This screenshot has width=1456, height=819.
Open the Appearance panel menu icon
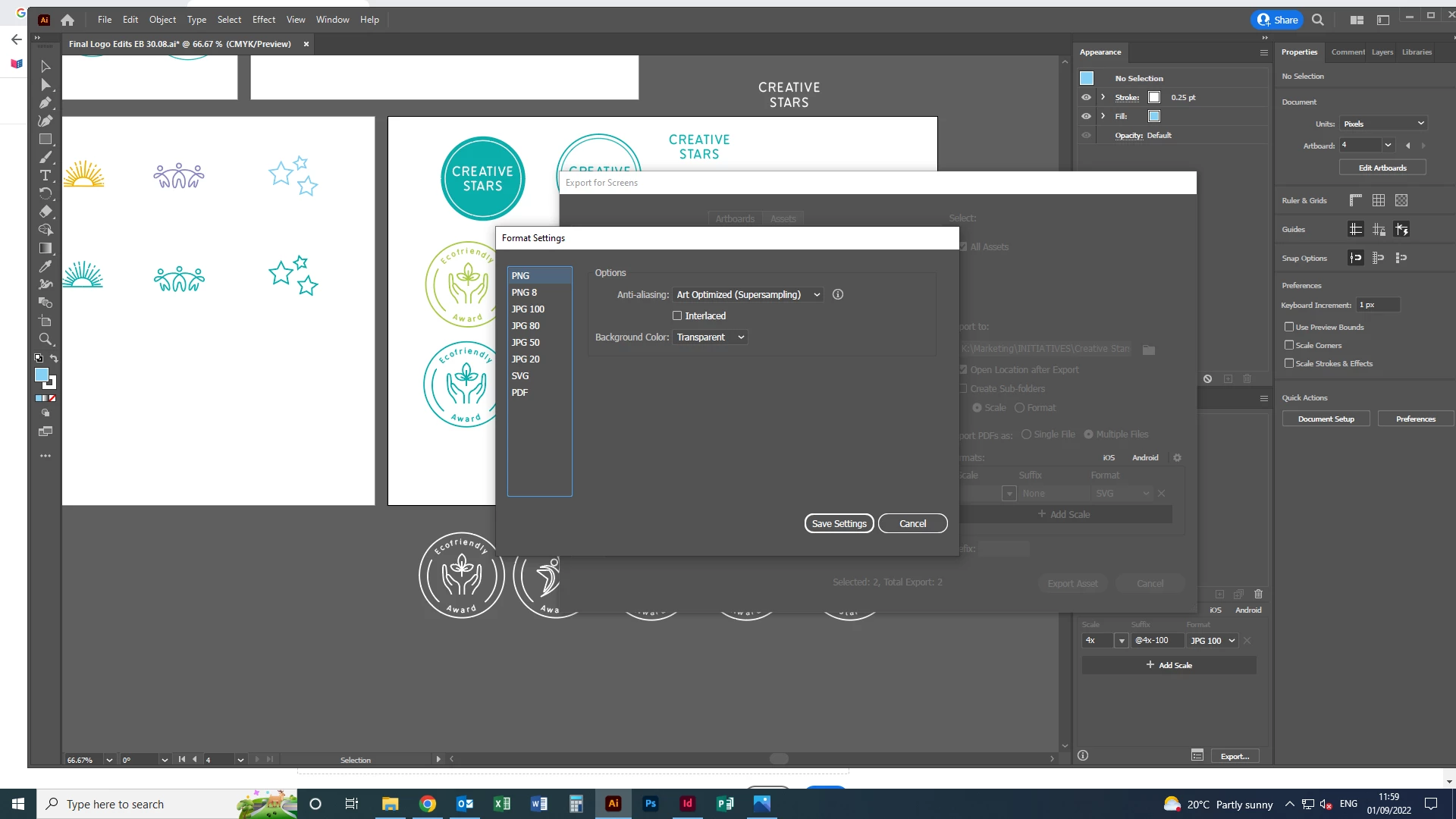click(1263, 52)
